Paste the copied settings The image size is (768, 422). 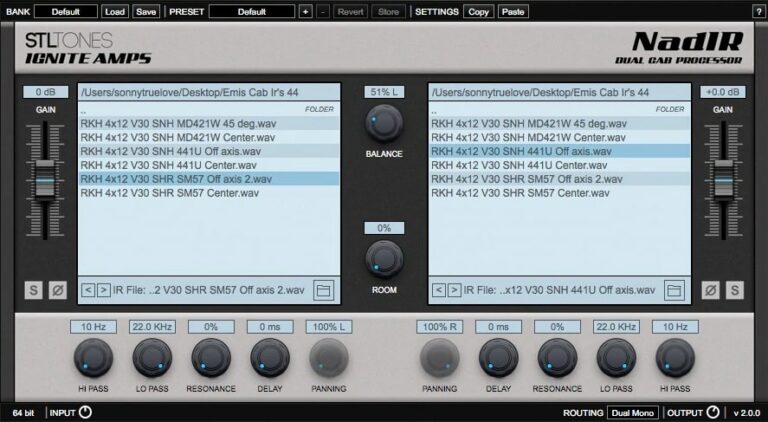(513, 12)
